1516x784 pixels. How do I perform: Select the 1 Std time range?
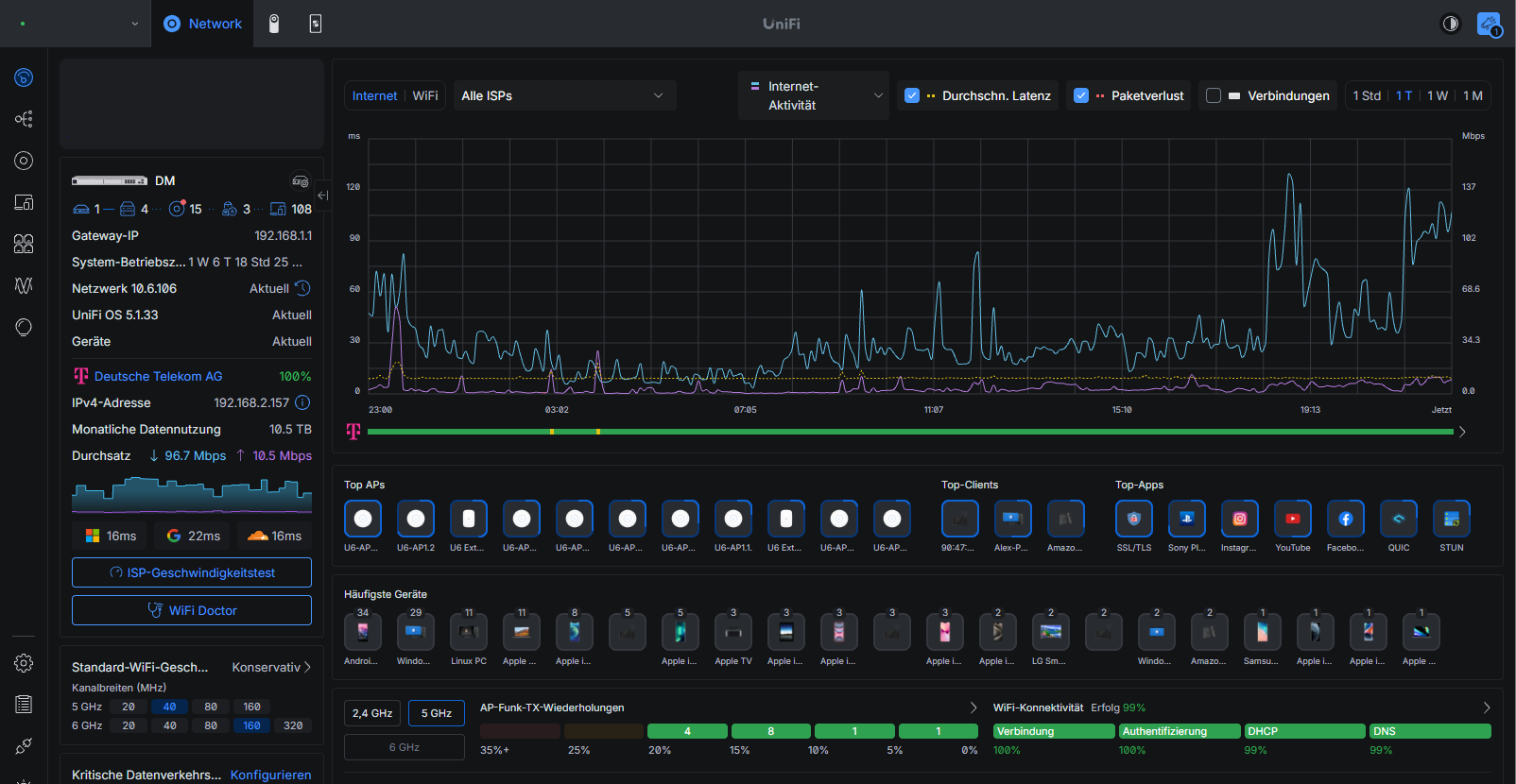(x=1367, y=95)
